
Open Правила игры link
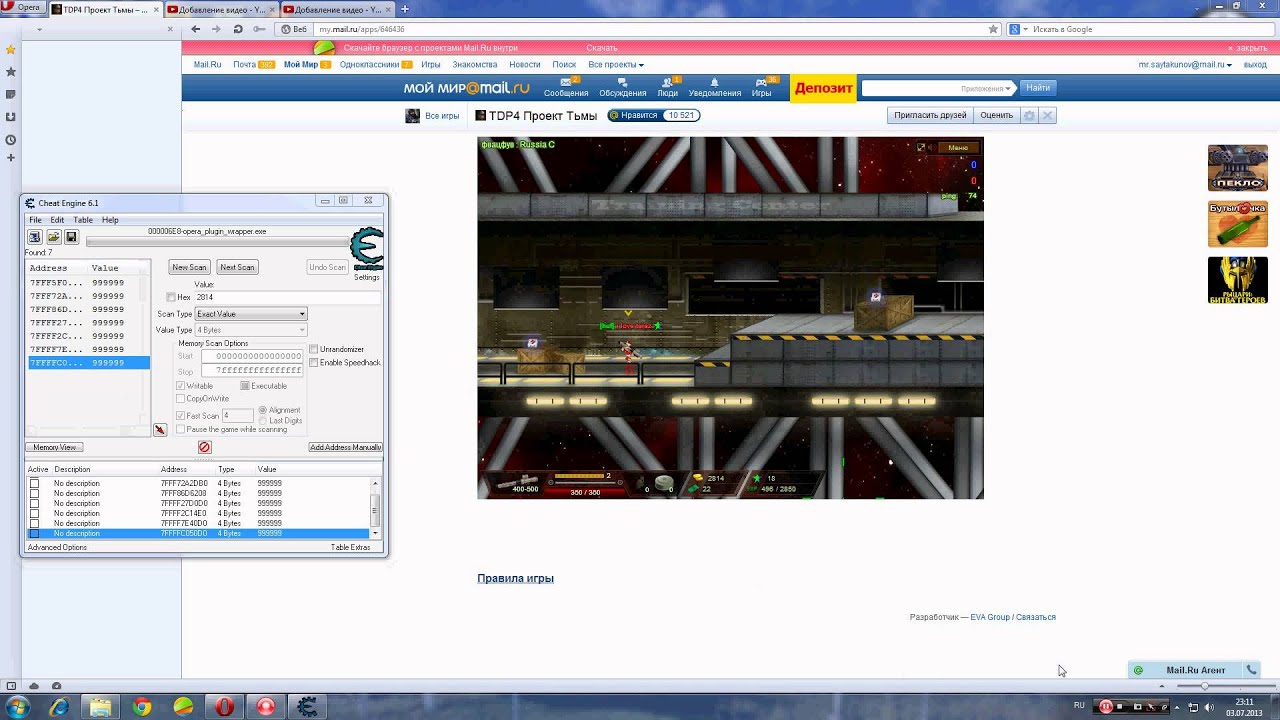515,578
